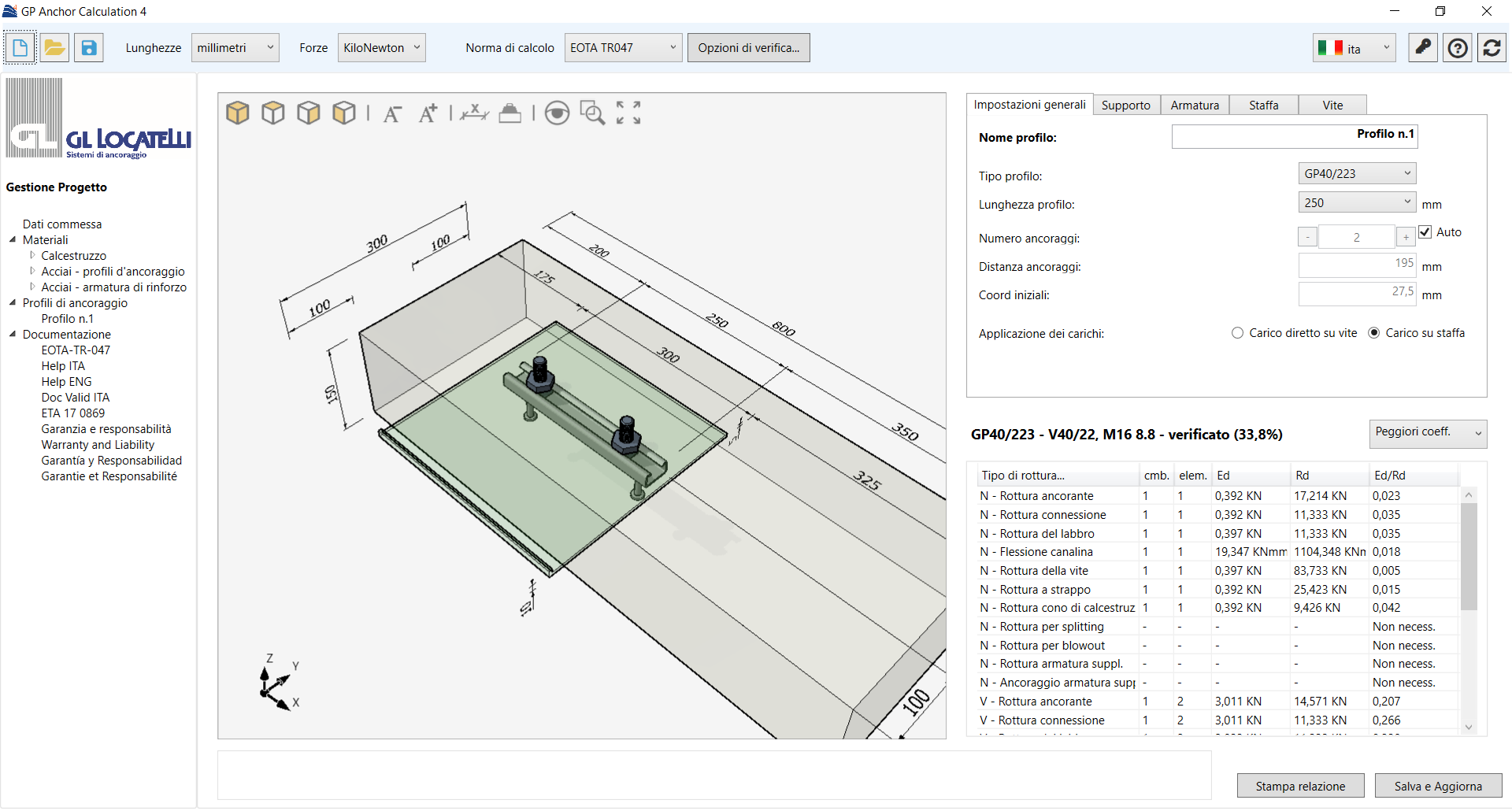Toggle the load weight display icon
This screenshot has width=1512, height=811.
click(x=510, y=113)
